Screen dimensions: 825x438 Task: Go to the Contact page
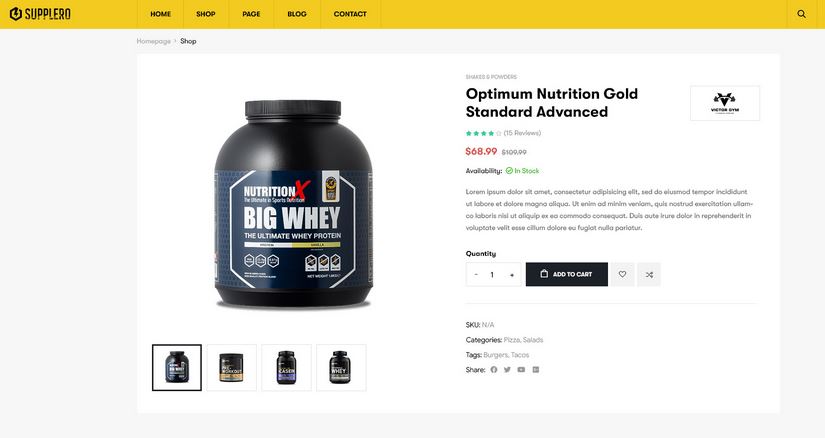point(350,14)
